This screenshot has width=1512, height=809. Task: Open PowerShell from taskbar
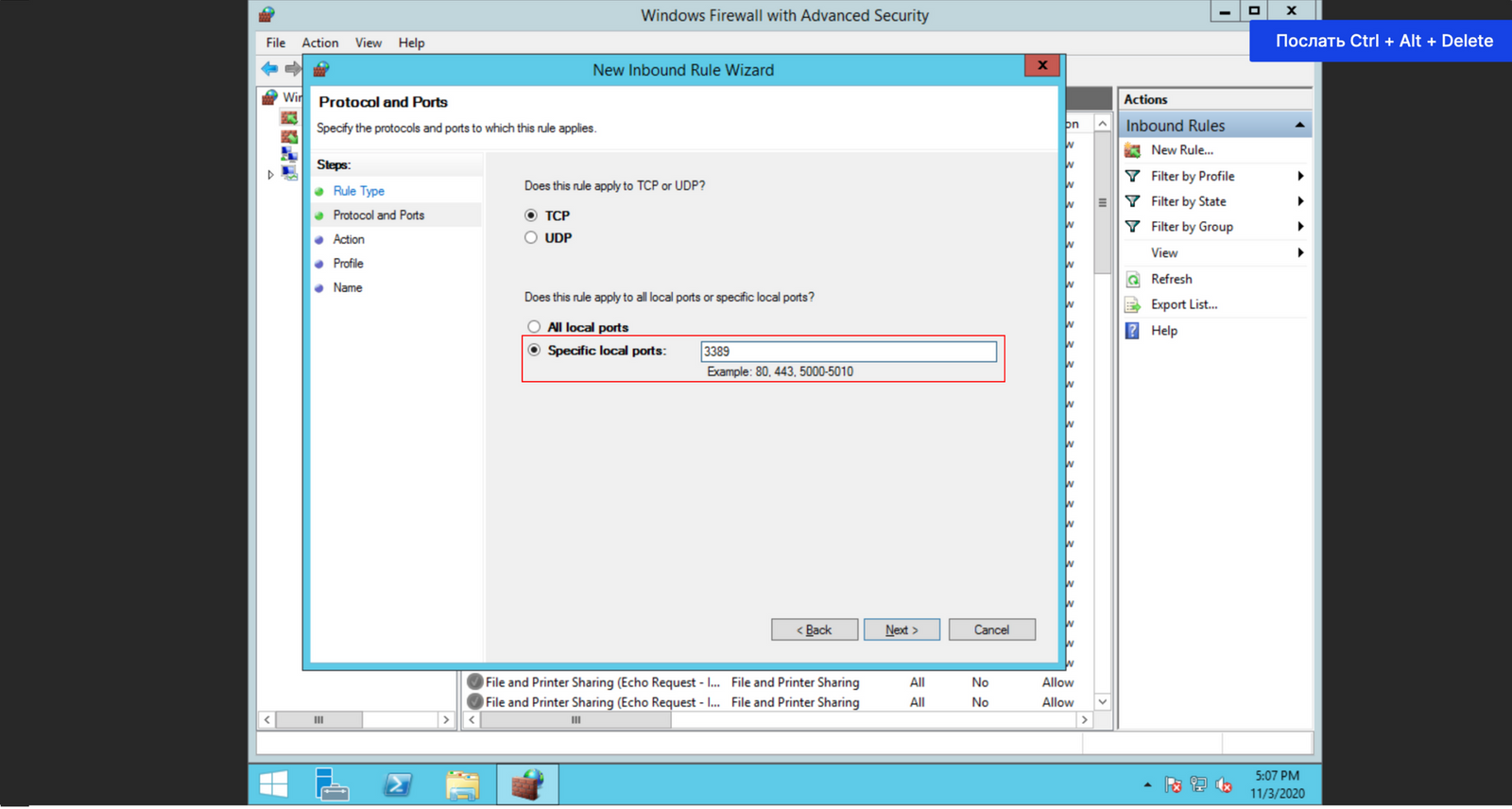pyautogui.click(x=397, y=784)
